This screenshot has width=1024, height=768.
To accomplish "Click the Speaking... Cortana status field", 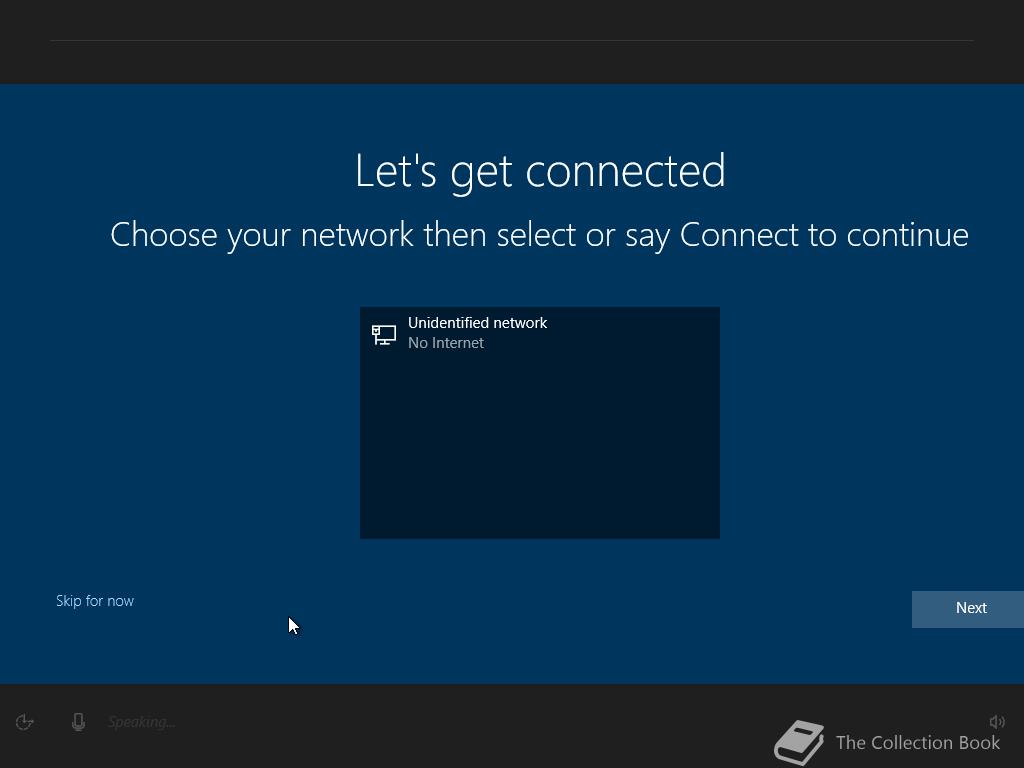I will point(141,722).
